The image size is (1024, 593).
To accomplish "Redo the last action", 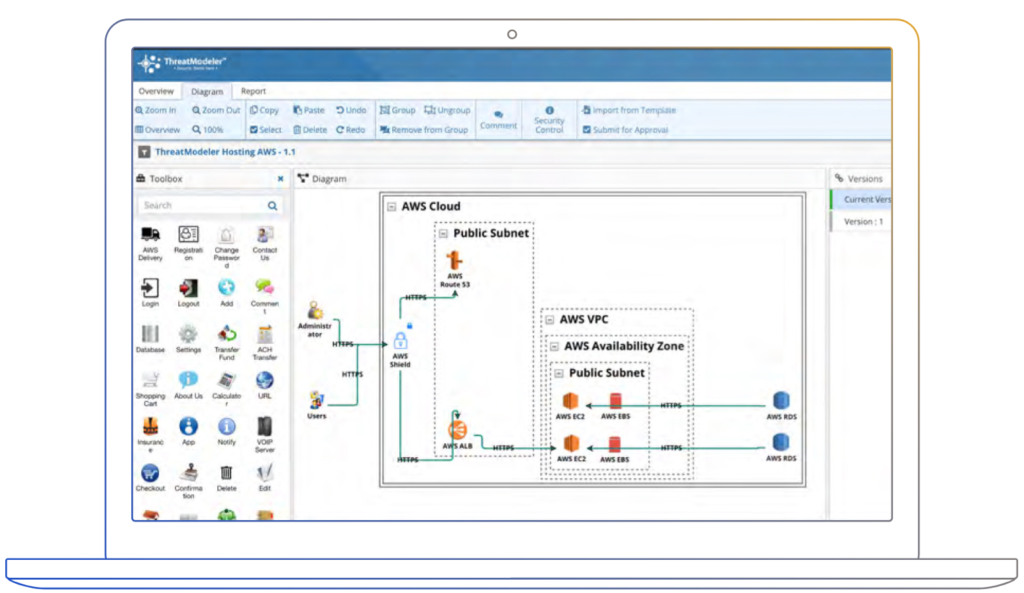I will (x=351, y=130).
